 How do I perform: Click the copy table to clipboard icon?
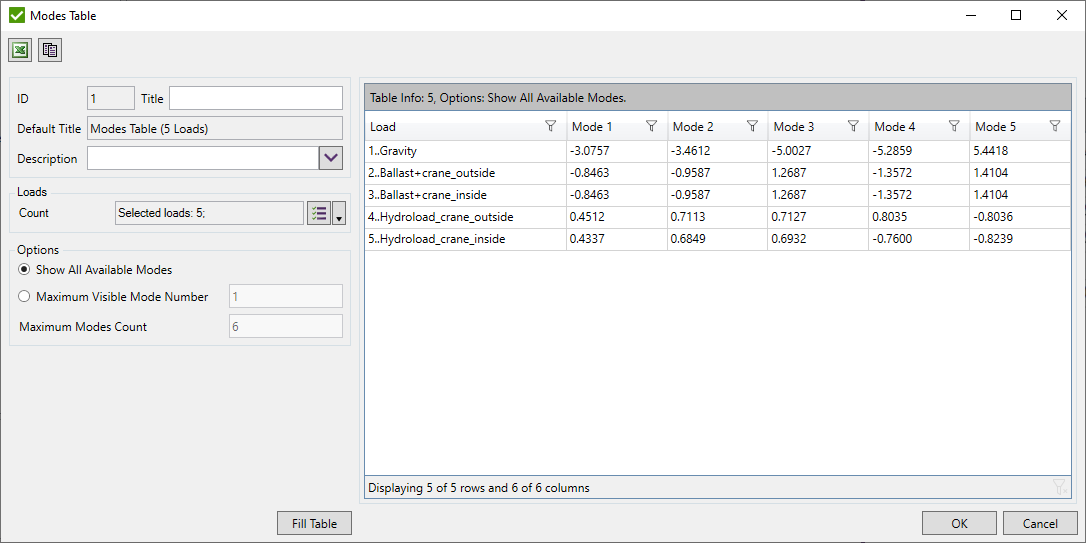pyautogui.click(x=50, y=50)
